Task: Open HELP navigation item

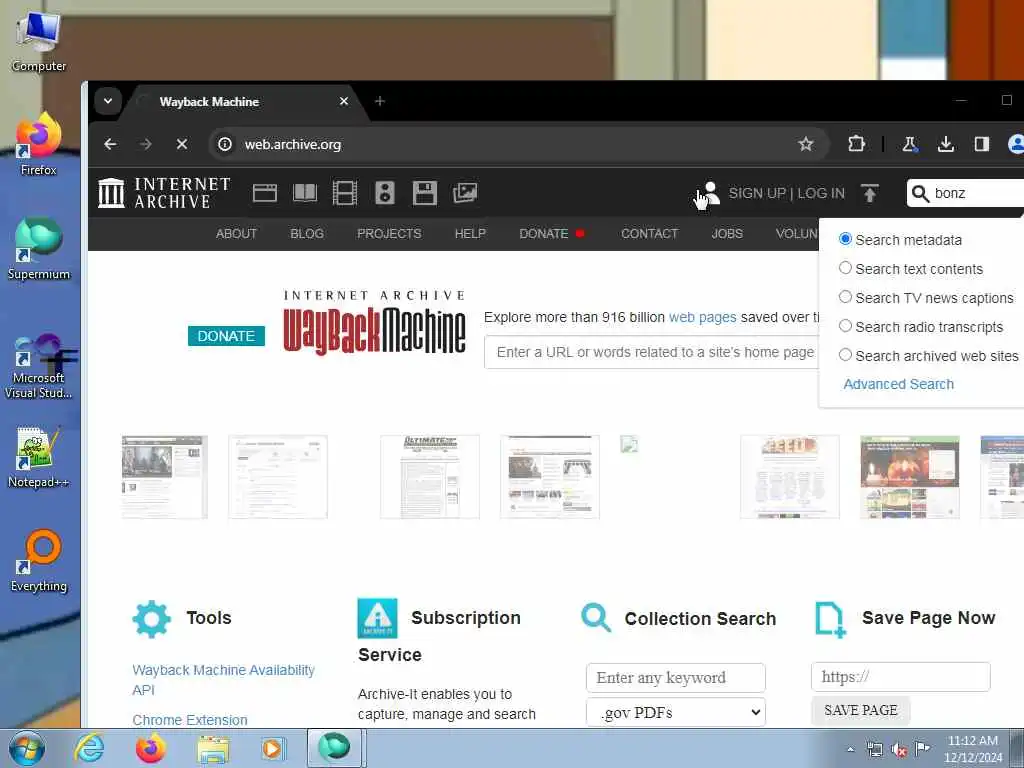Action: click(470, 233)
